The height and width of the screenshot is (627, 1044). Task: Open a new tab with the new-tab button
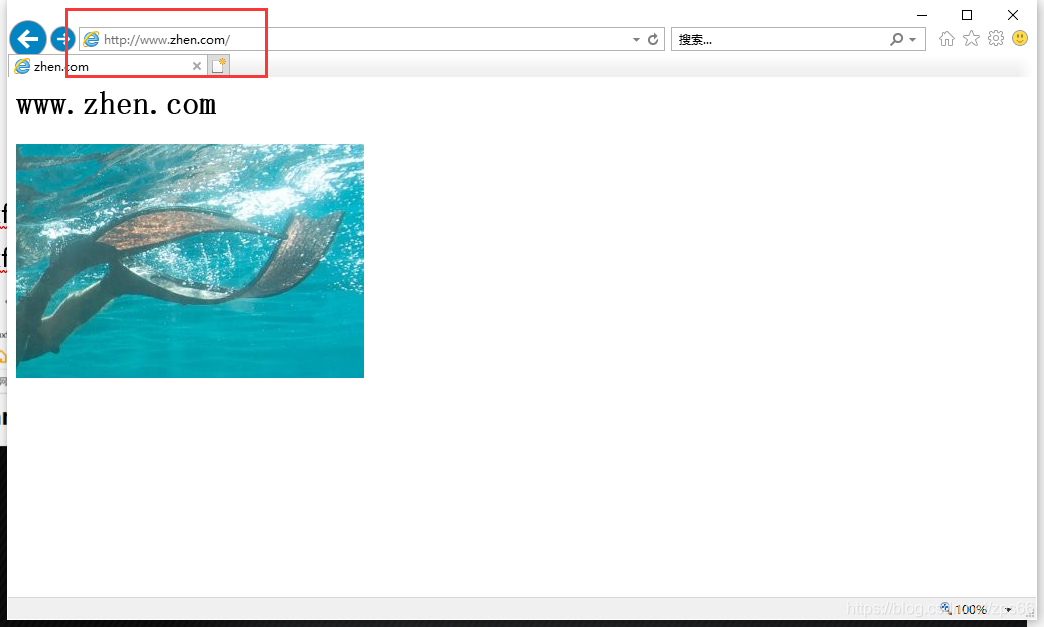coord(219,65)
